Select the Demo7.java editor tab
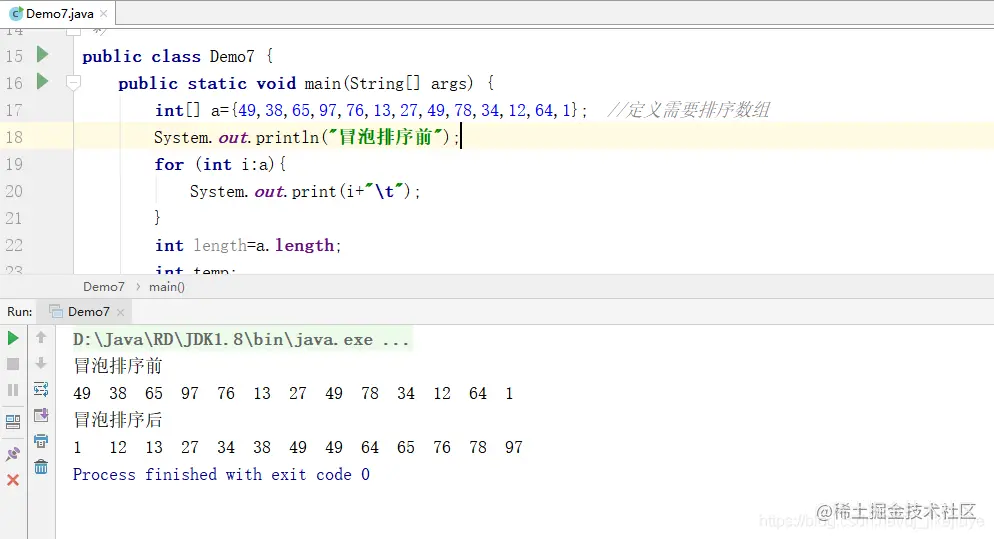The width and height of the screenshot is (994, 539). (60, 13)
